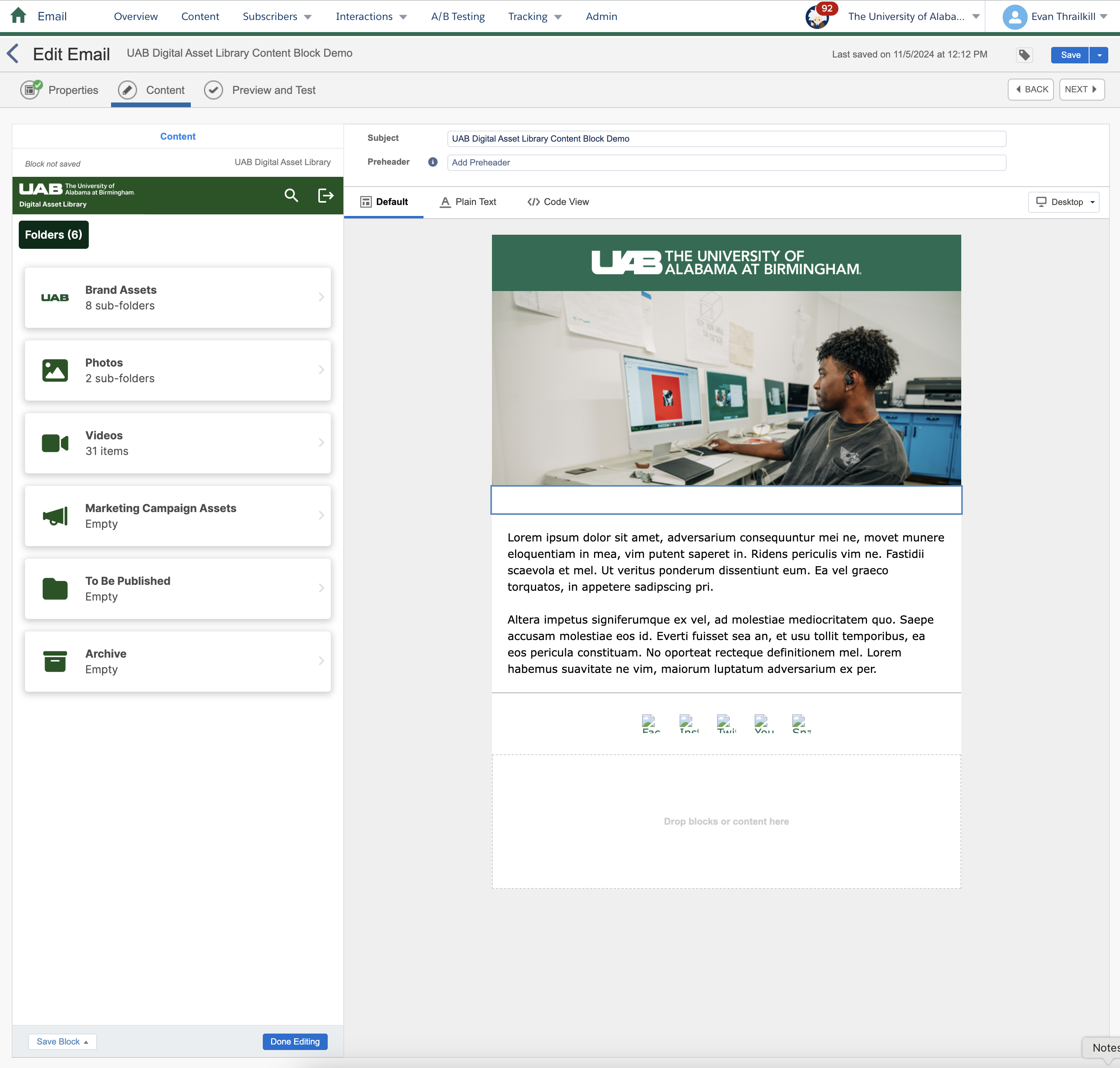1120x1068 pixels.
Task: Switch to the Plain Text tab
Action: (468, 201)
